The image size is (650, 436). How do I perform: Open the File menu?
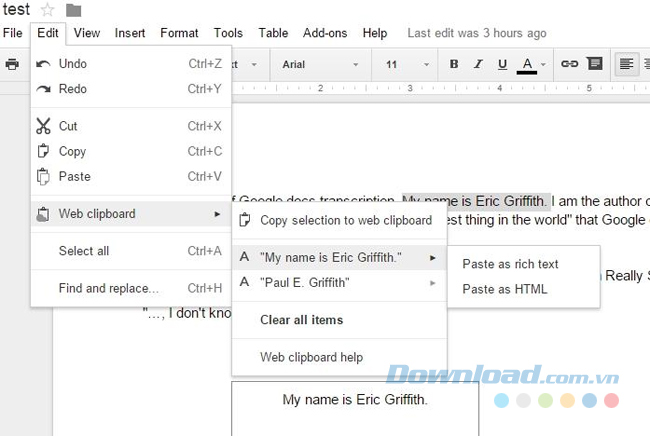[x=12, y=33]
